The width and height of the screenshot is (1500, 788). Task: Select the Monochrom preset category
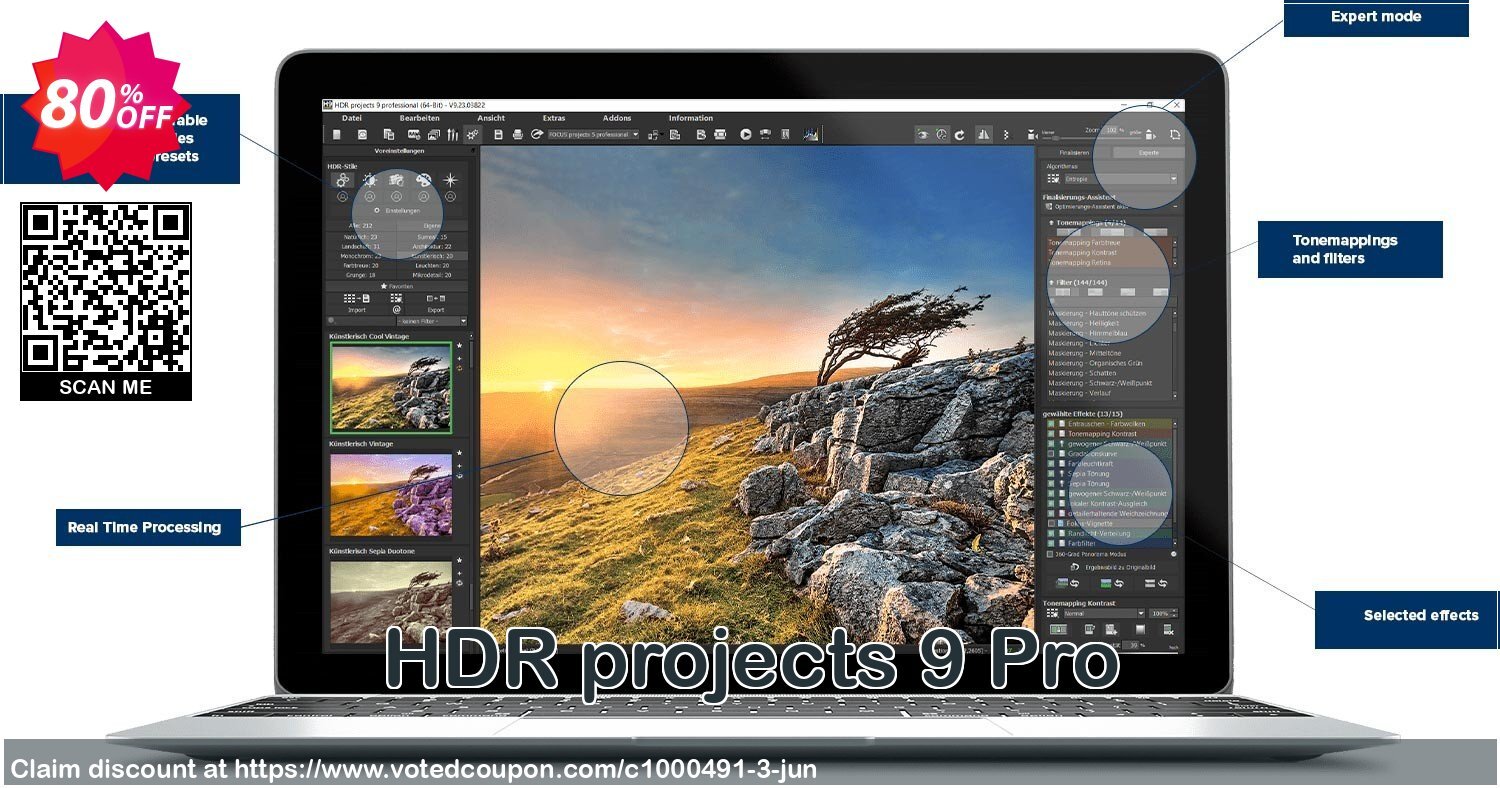[x=361, y=256]
